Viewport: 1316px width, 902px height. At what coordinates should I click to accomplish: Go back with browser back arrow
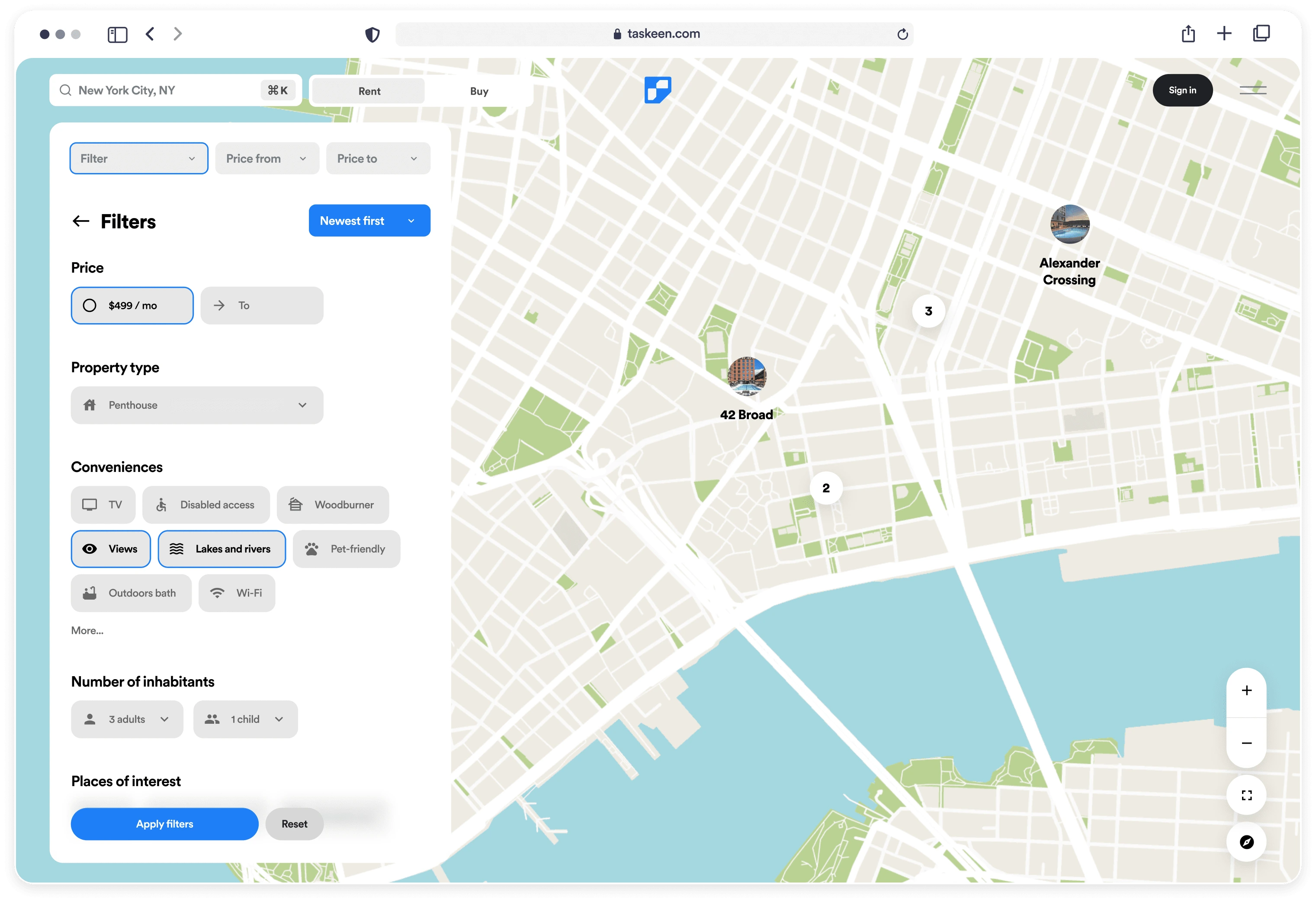pyautogui.click(x=150, y=34)
